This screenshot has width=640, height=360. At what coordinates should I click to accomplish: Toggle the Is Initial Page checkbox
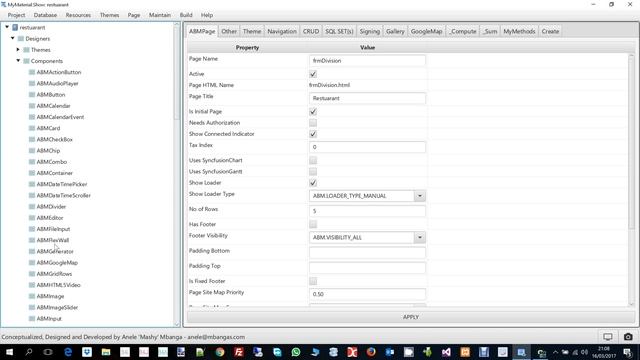point(313,112)
